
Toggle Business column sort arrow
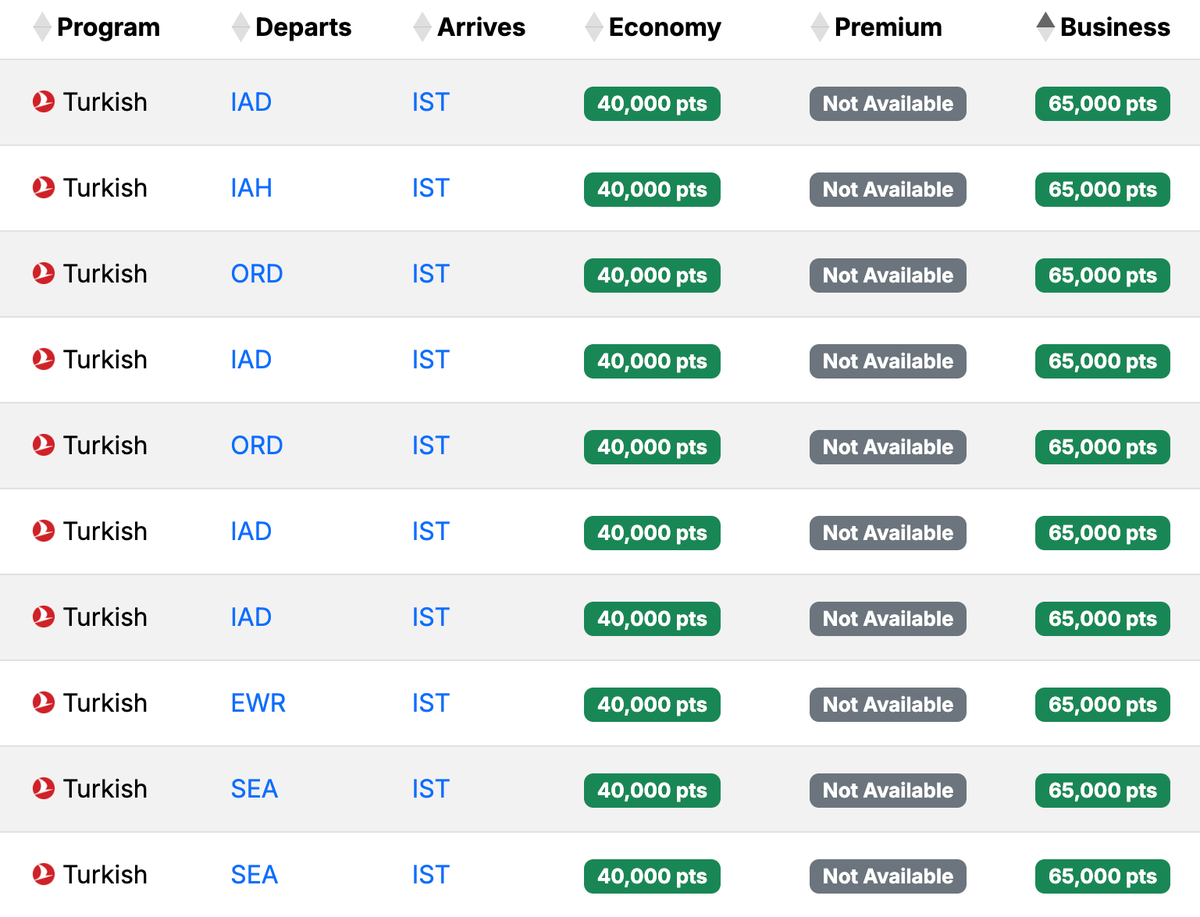click(x=1046, y=27)
